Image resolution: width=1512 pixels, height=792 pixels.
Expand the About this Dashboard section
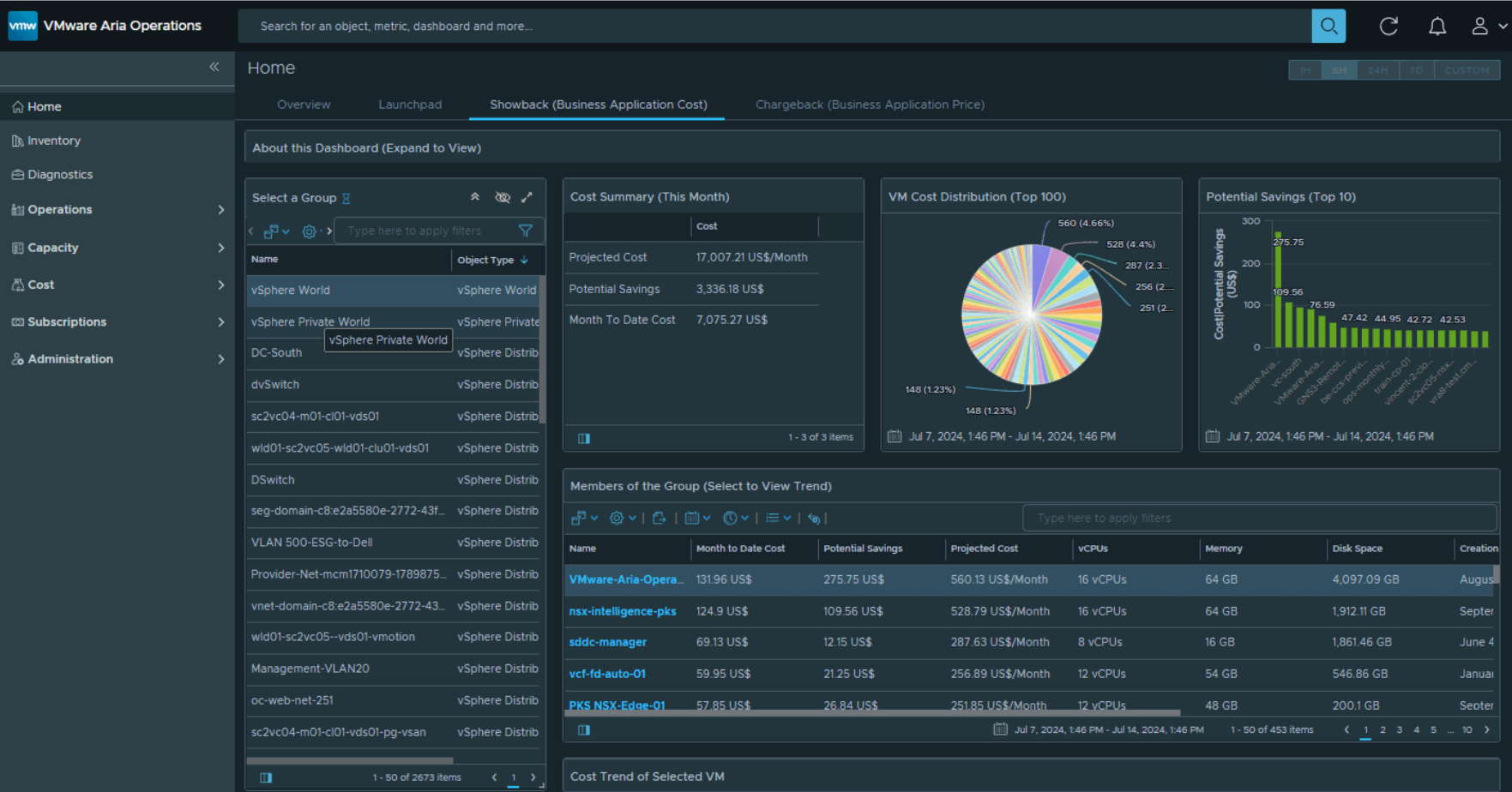click(x=367, y=147)
